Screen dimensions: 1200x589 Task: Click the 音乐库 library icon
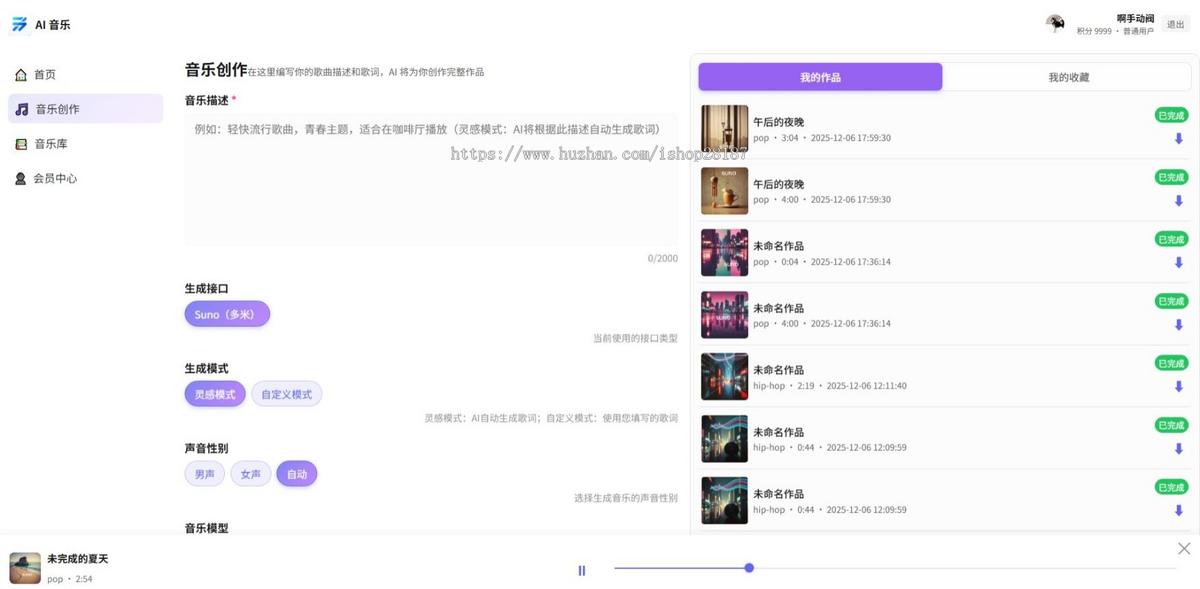coord(21,143)
